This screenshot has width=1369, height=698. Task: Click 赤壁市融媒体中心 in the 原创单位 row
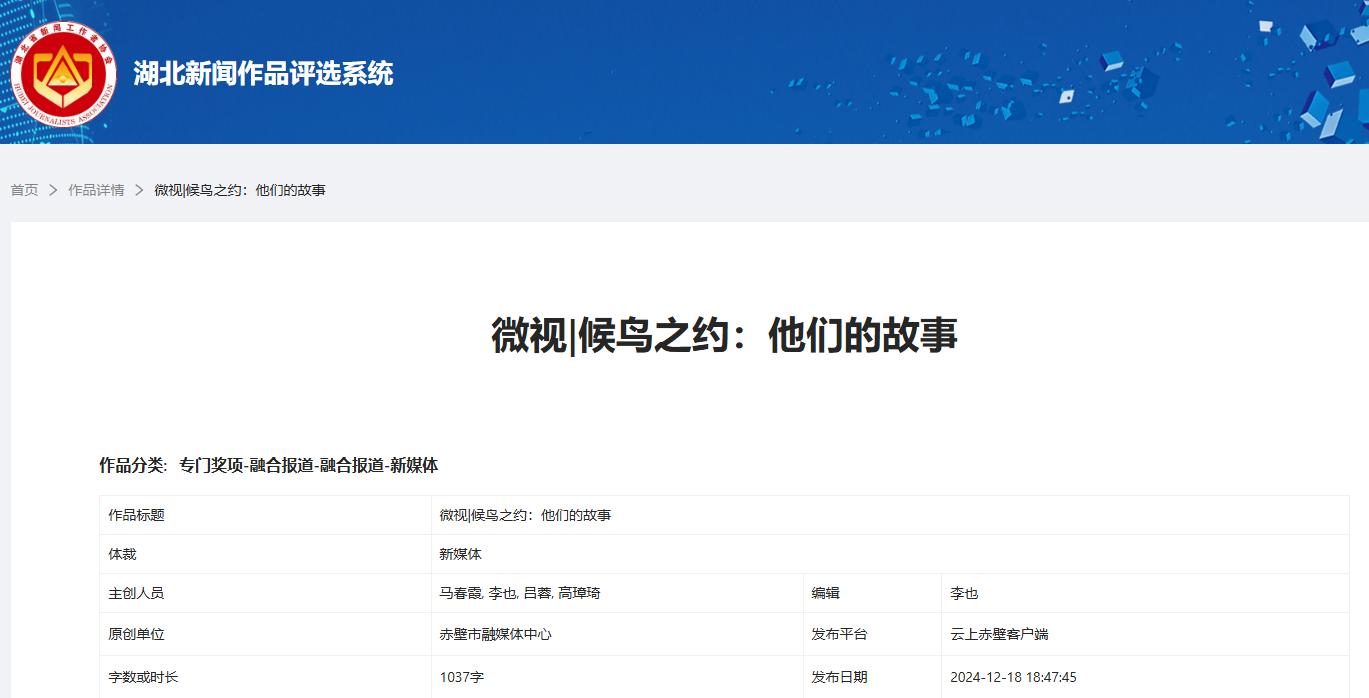point(496,634)
